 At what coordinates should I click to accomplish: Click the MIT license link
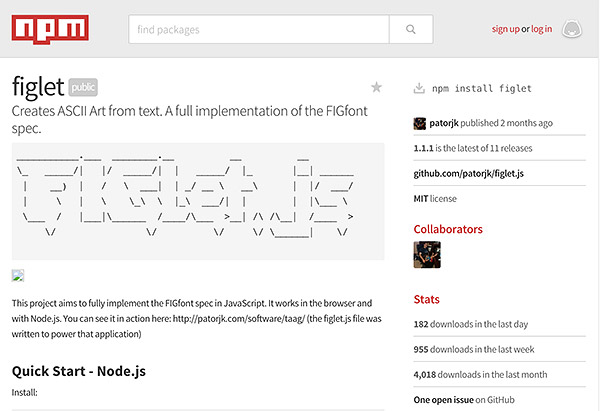point(421,198)
